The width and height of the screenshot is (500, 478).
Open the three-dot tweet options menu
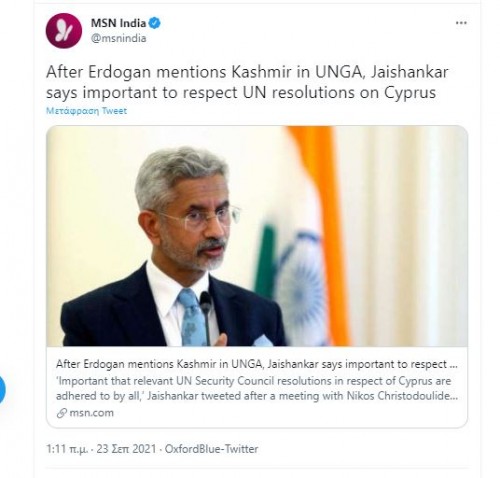[461, 23]
